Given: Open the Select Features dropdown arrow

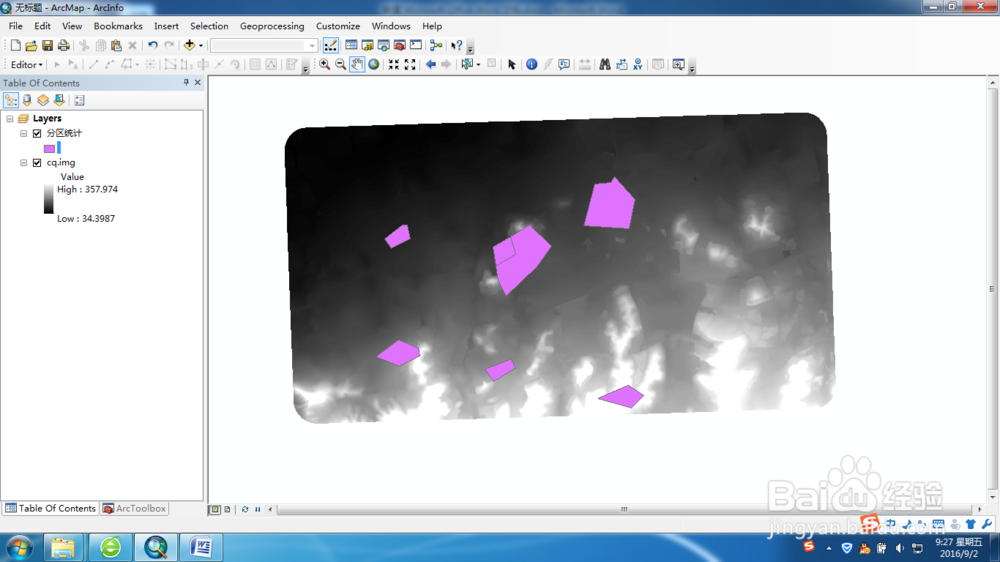Looking at the screenshot, I should pyautogui.click(x=478, y=64).
